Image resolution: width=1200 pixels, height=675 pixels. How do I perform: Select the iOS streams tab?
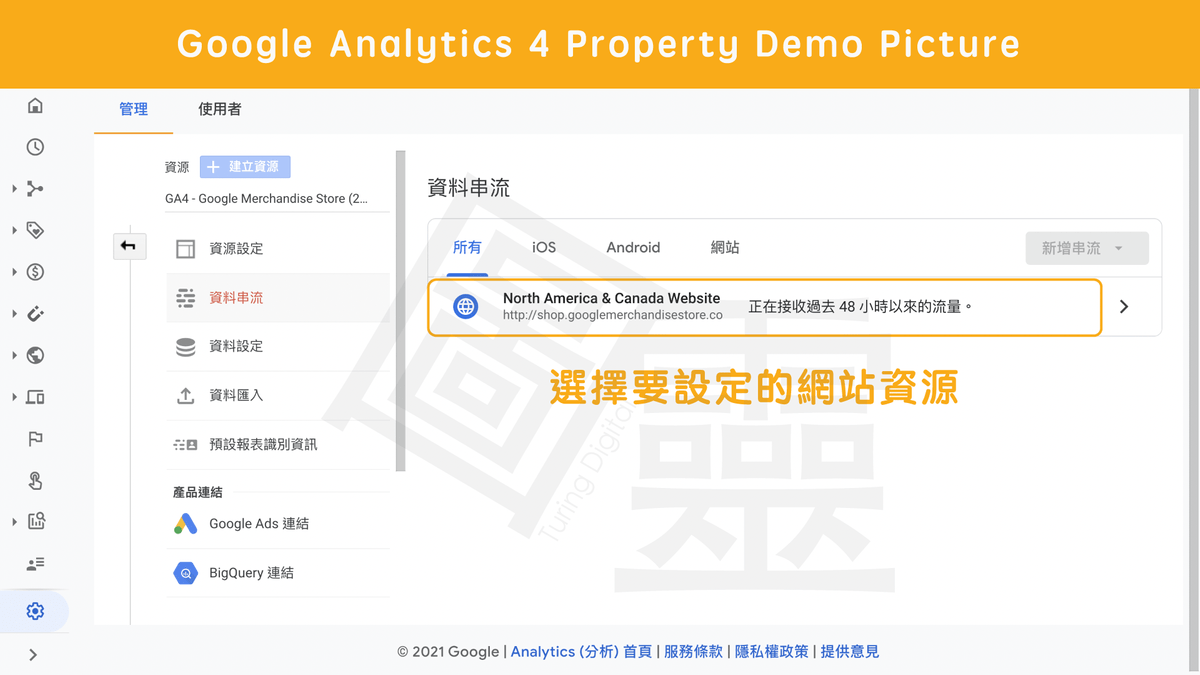tap(544, 248)
